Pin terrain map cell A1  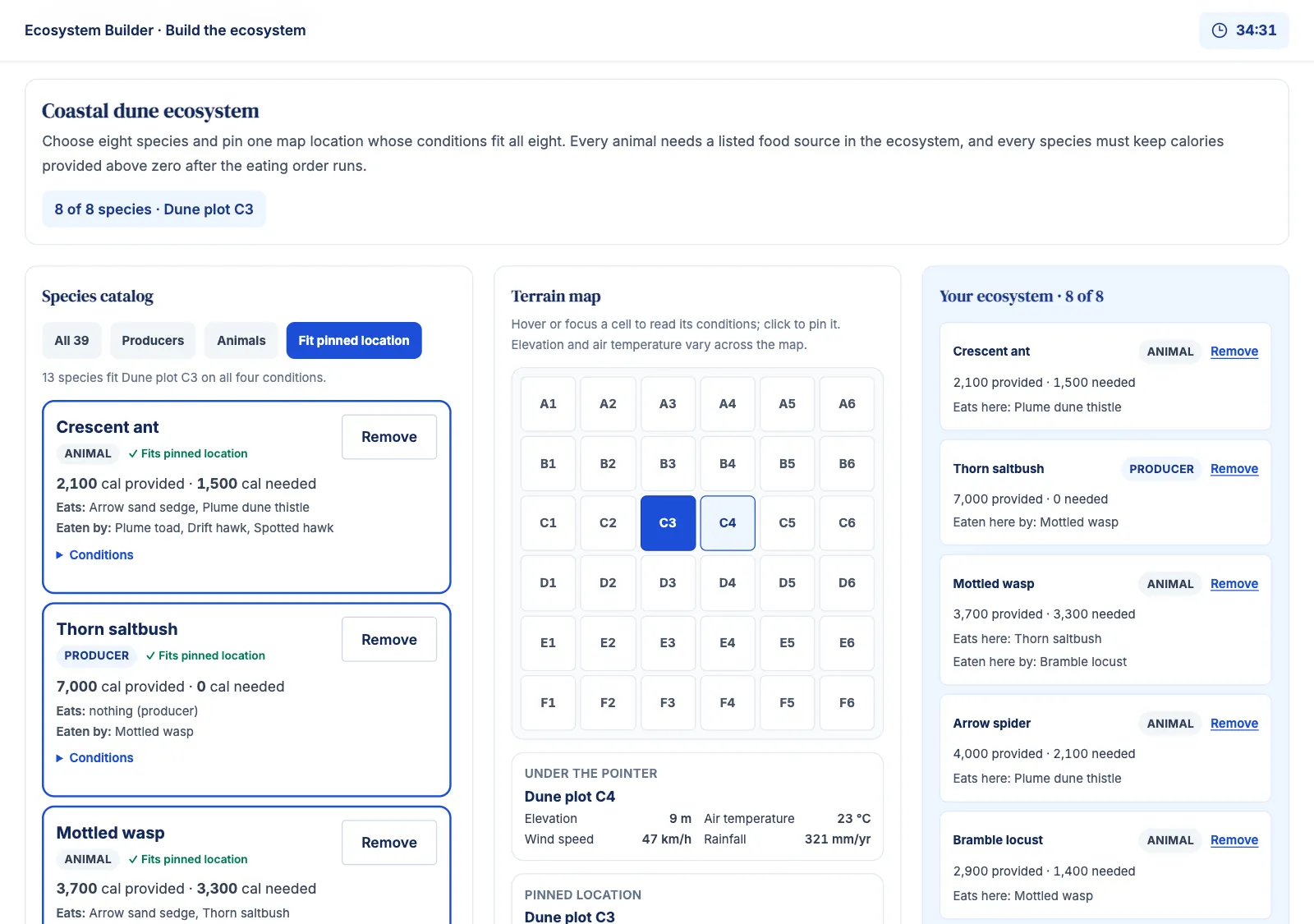pos(548,404)
